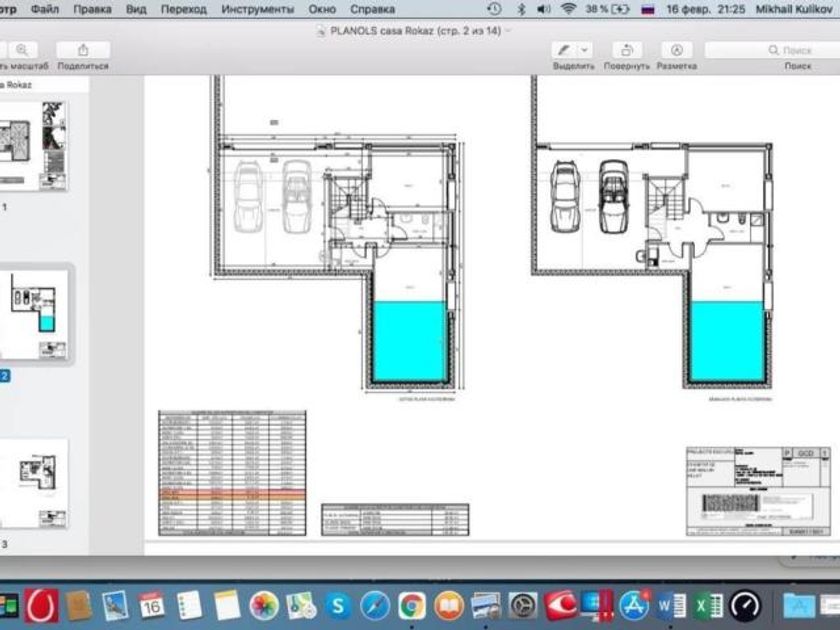840x630 pixels.
Task: Click the Share (Поделиться) button
Action: [x=83, y=50]
